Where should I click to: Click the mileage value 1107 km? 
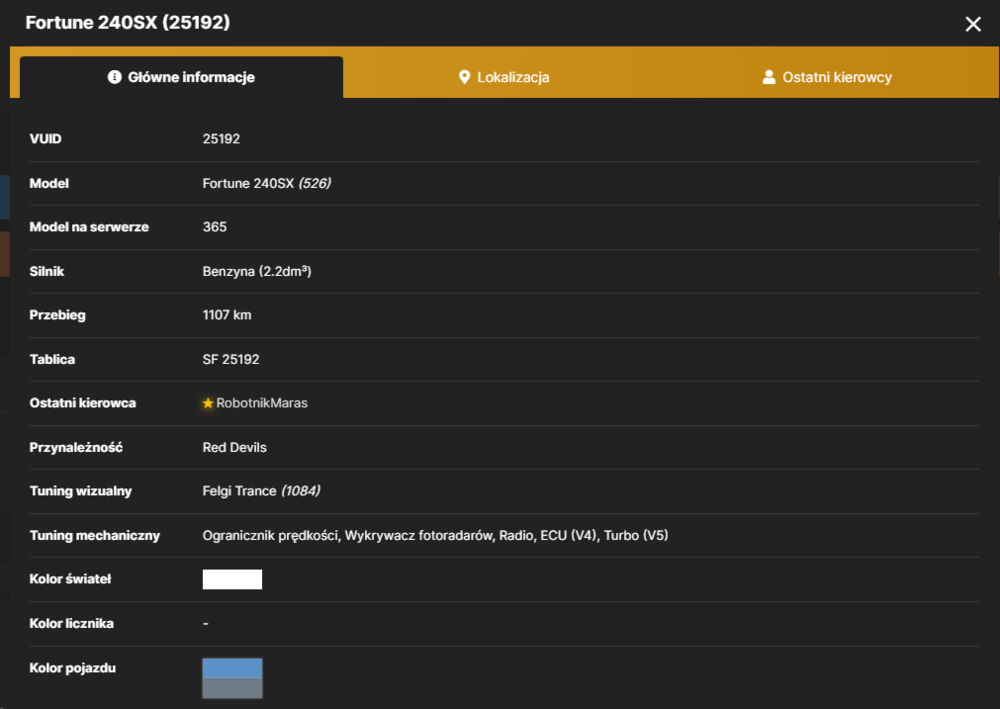[x=227, y=315]
